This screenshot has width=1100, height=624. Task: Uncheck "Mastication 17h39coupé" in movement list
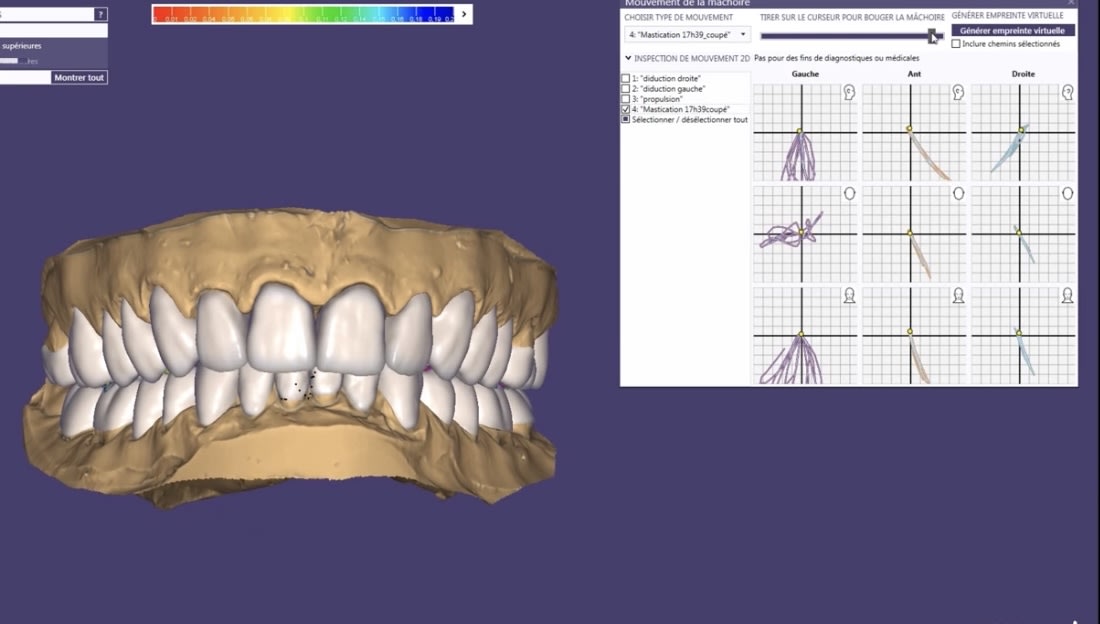tap(626, 109)
